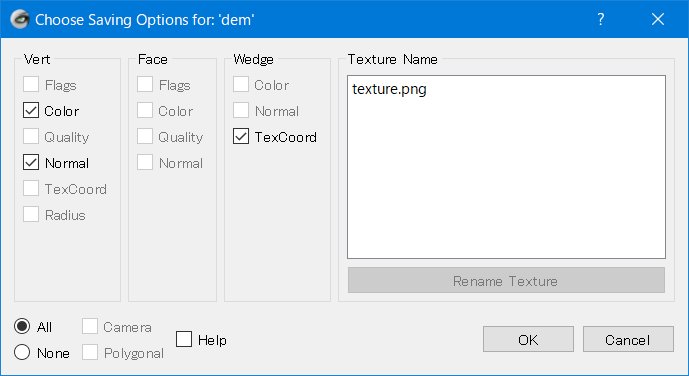Toggle the Face Flags checkbox
Viewport: 689px width, 376px height.
(145, 84)
